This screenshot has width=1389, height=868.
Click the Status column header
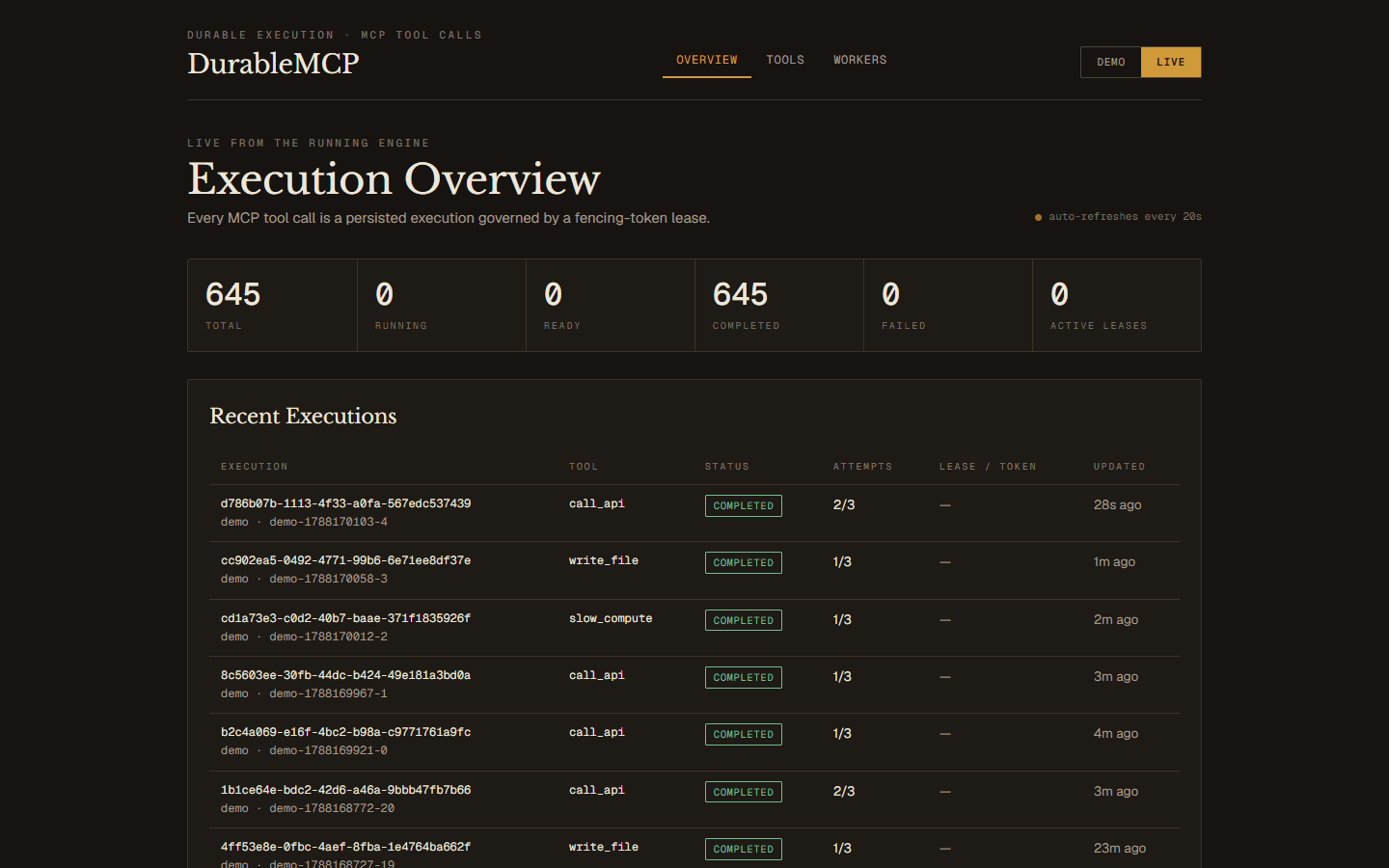pos(727,467)
